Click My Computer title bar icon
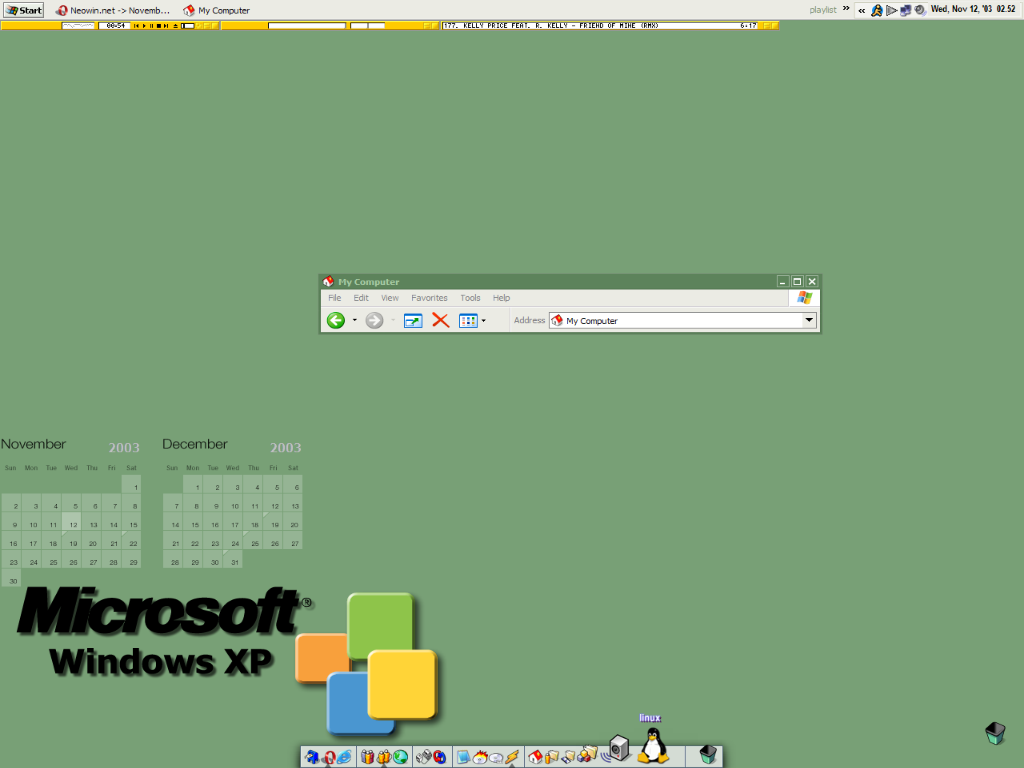Viewport: 1024px width, 768px height. tap(328, 281)
